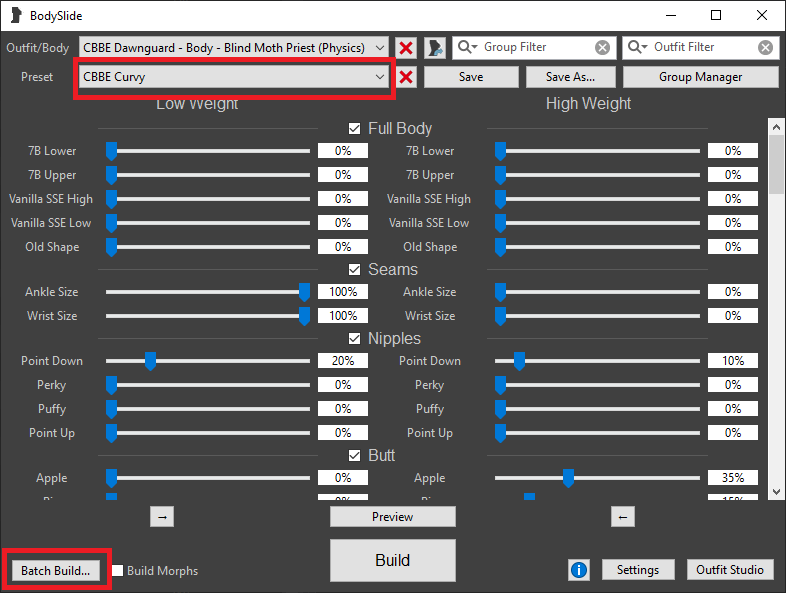Click high weight Point Down 10% field
Image resolution: width=786 pixels, height=593 pixels.
(x=733, y=361)
